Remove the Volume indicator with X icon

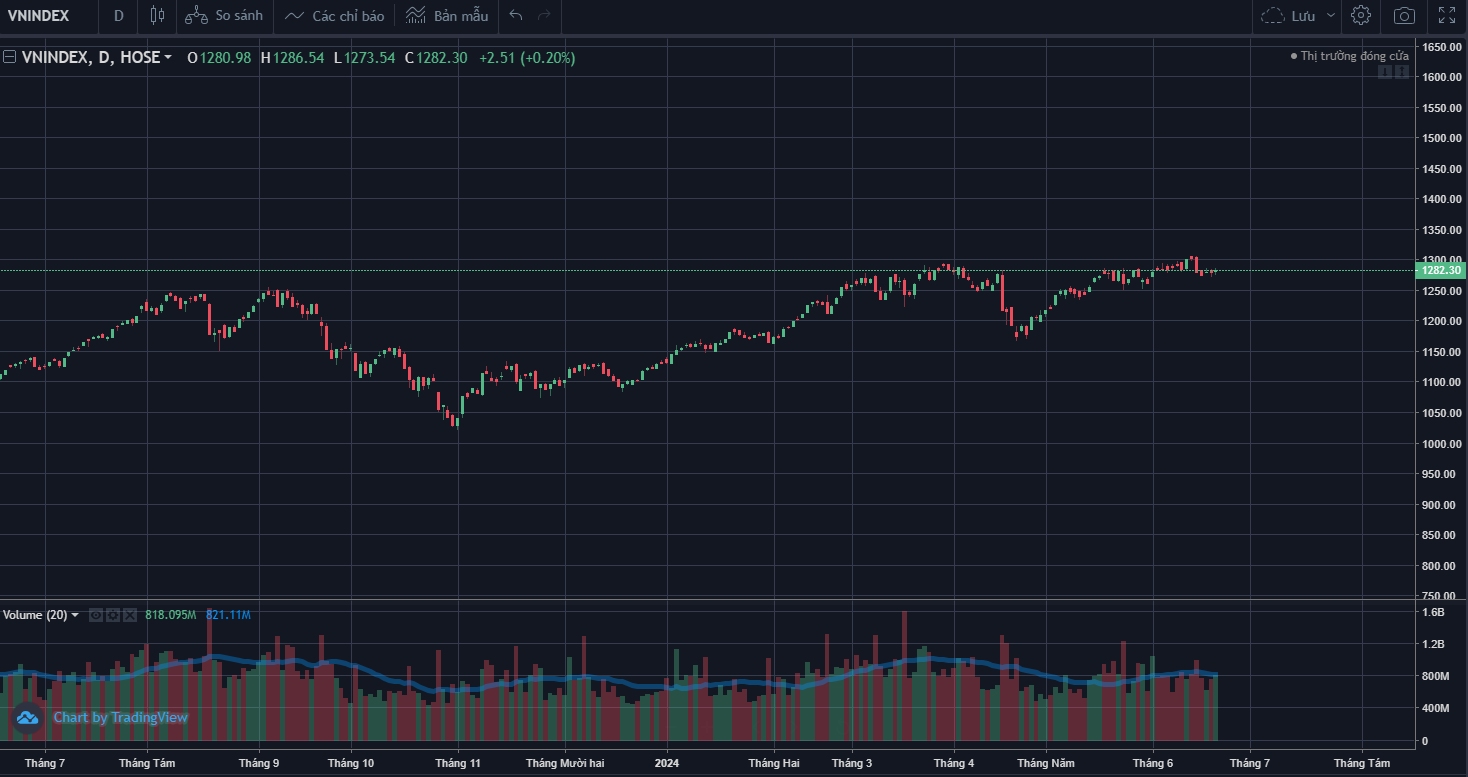coord(130,615)
